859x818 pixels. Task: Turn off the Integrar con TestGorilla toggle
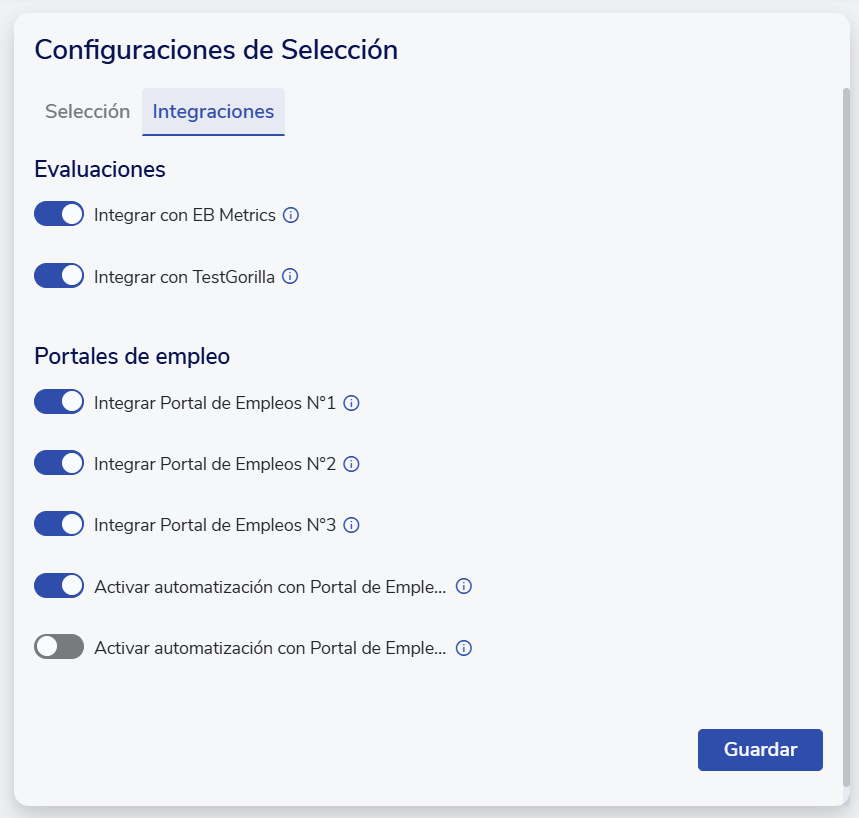59,275
